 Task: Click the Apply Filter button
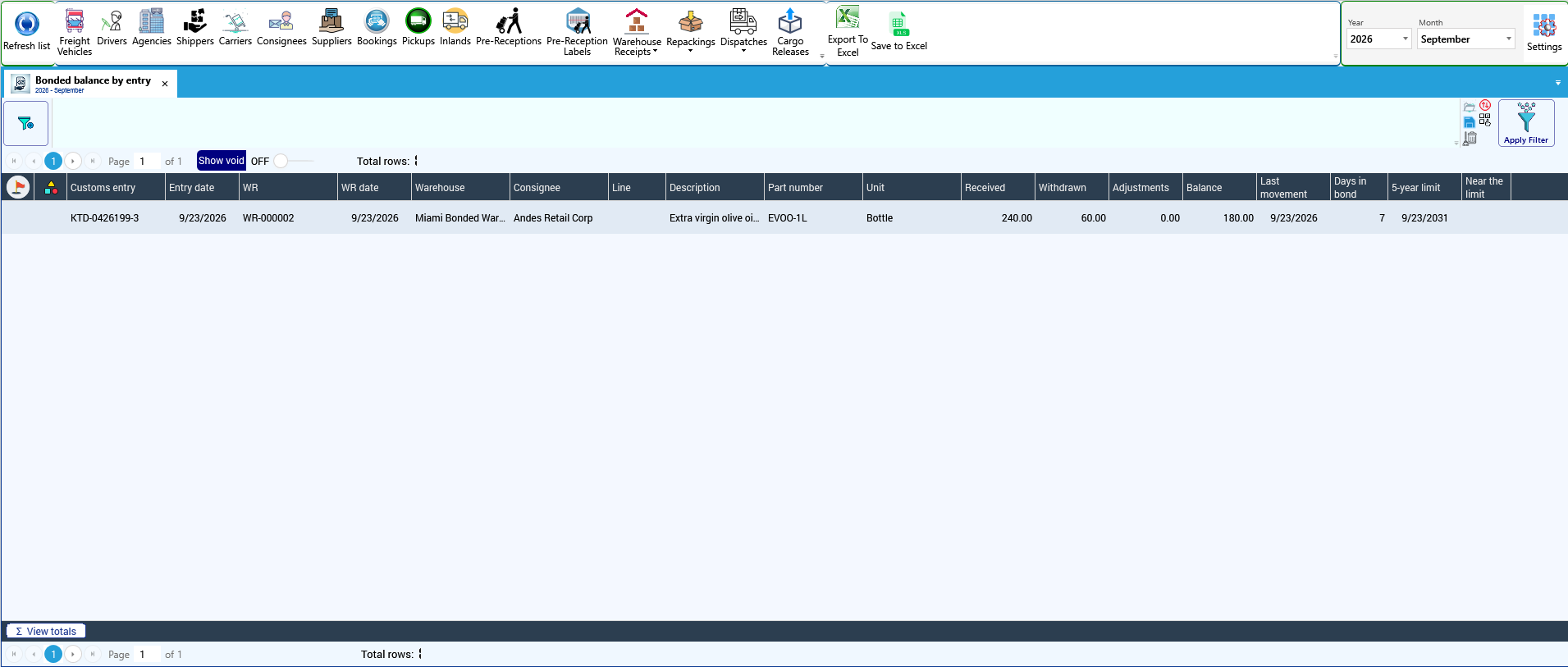click(x=1526, y=123)
